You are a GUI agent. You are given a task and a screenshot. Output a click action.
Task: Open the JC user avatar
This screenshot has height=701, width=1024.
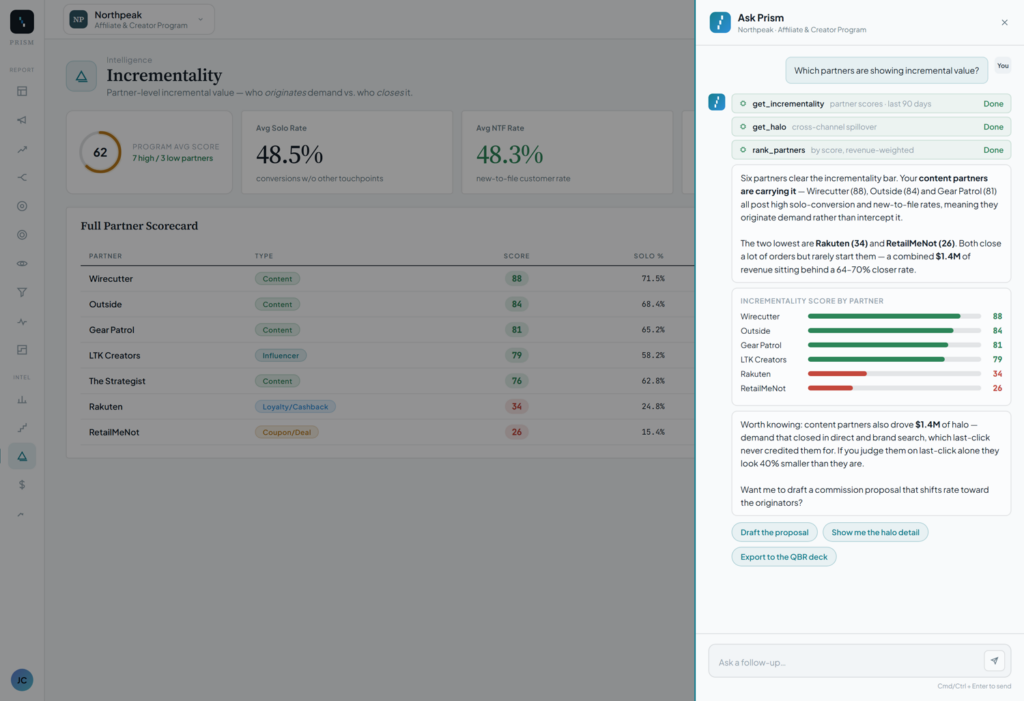coord(22,680)
